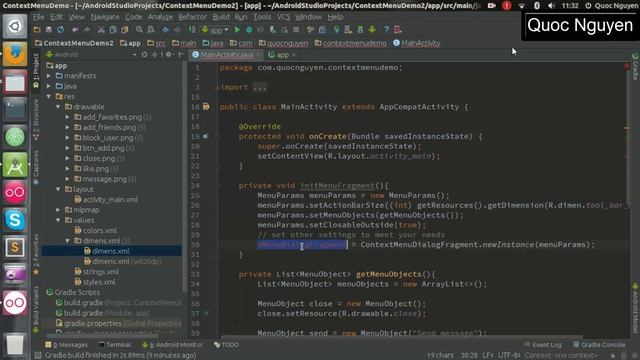This screenshot has height=360, width=640.
Task: Expand the manifests folder
Action: click(49, 76)
